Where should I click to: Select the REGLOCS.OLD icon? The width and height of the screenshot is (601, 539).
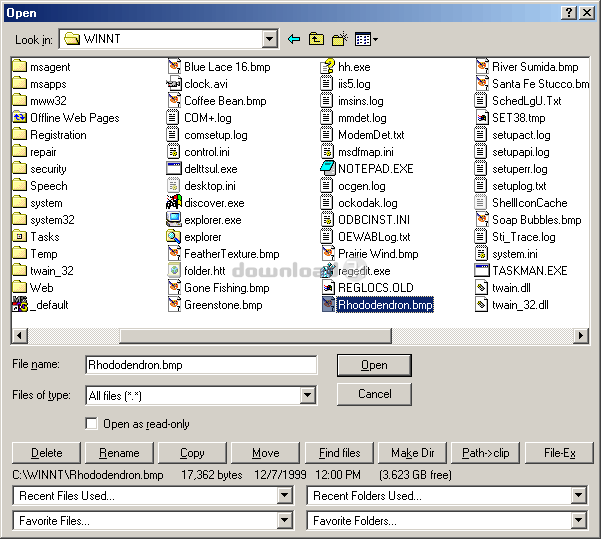[328, 288]
